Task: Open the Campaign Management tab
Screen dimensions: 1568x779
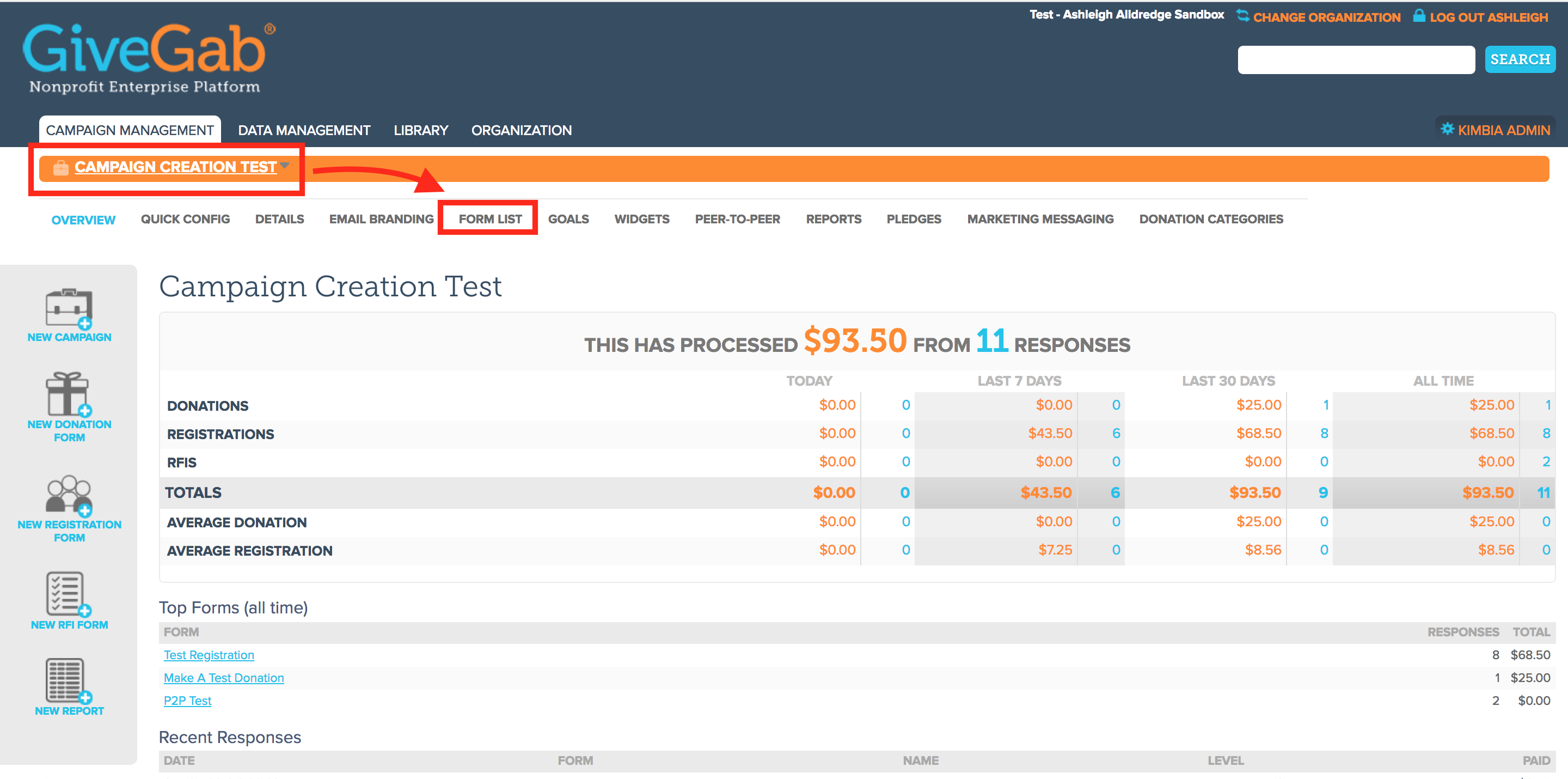Action: pos(130,130)
